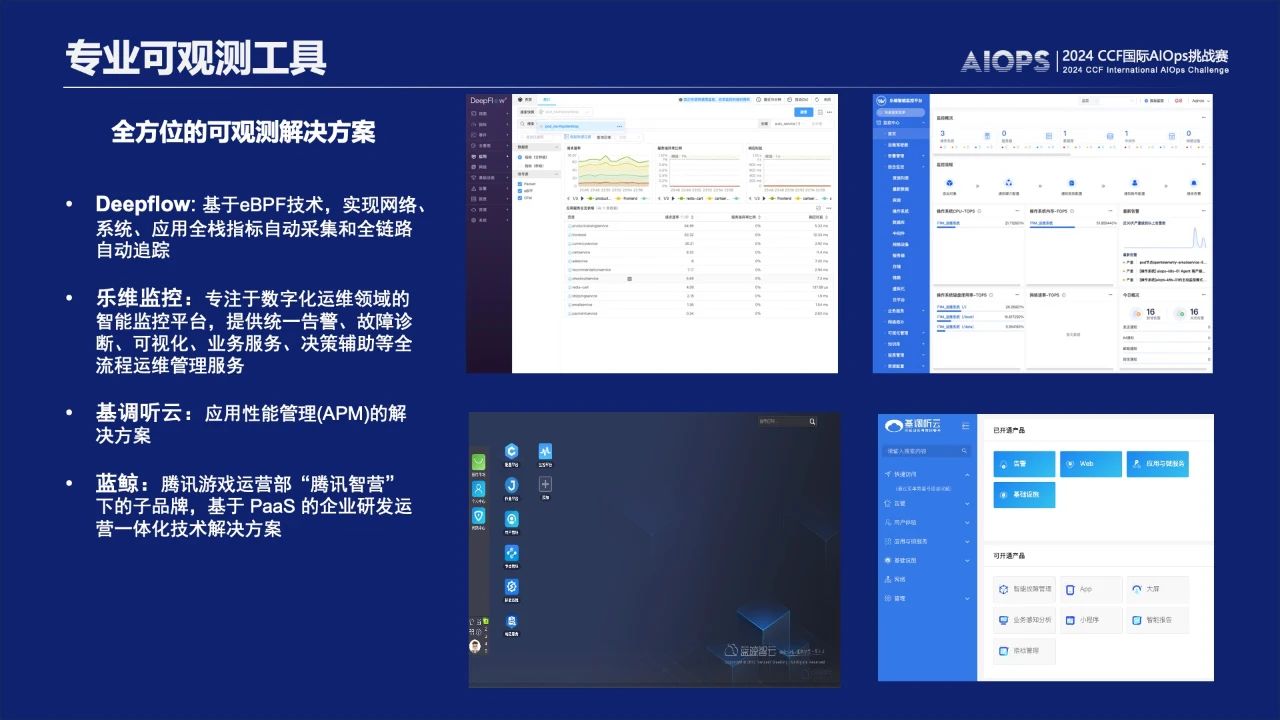This screenshot has width=1280, height=720.
Task: Click the plus add-app icon on BlueKing desktop
Action: 545,484
